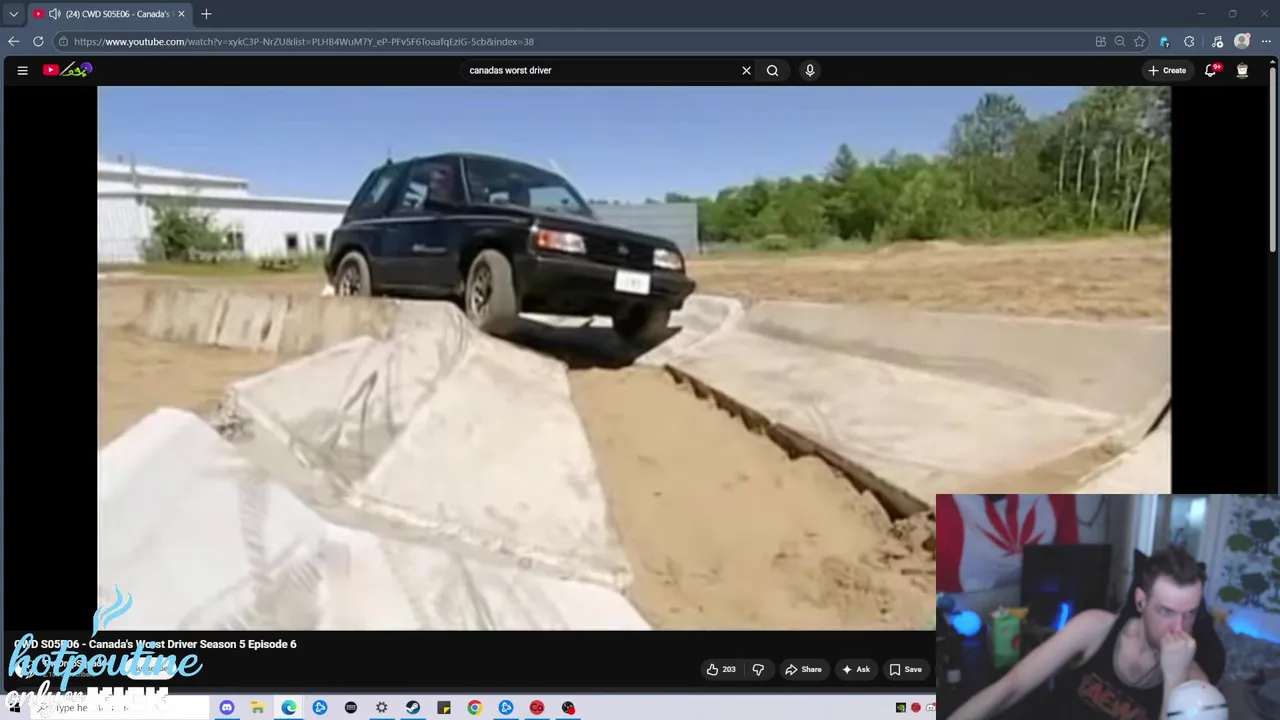Go to YouTube home via logo
Viewport: 1280px width, 720px height.
click(67, 70)
